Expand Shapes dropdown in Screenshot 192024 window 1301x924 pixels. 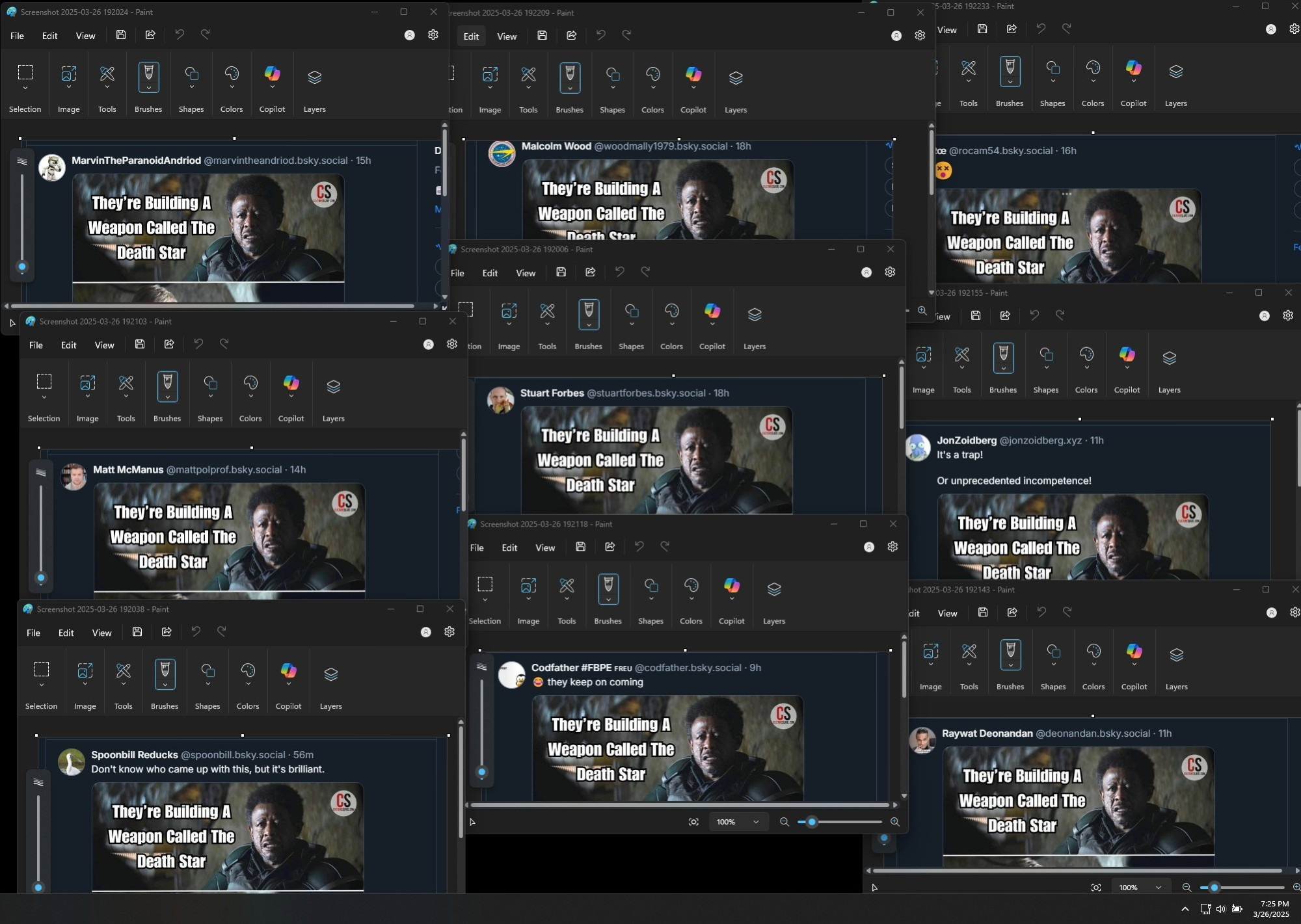[x=191, y=87]
